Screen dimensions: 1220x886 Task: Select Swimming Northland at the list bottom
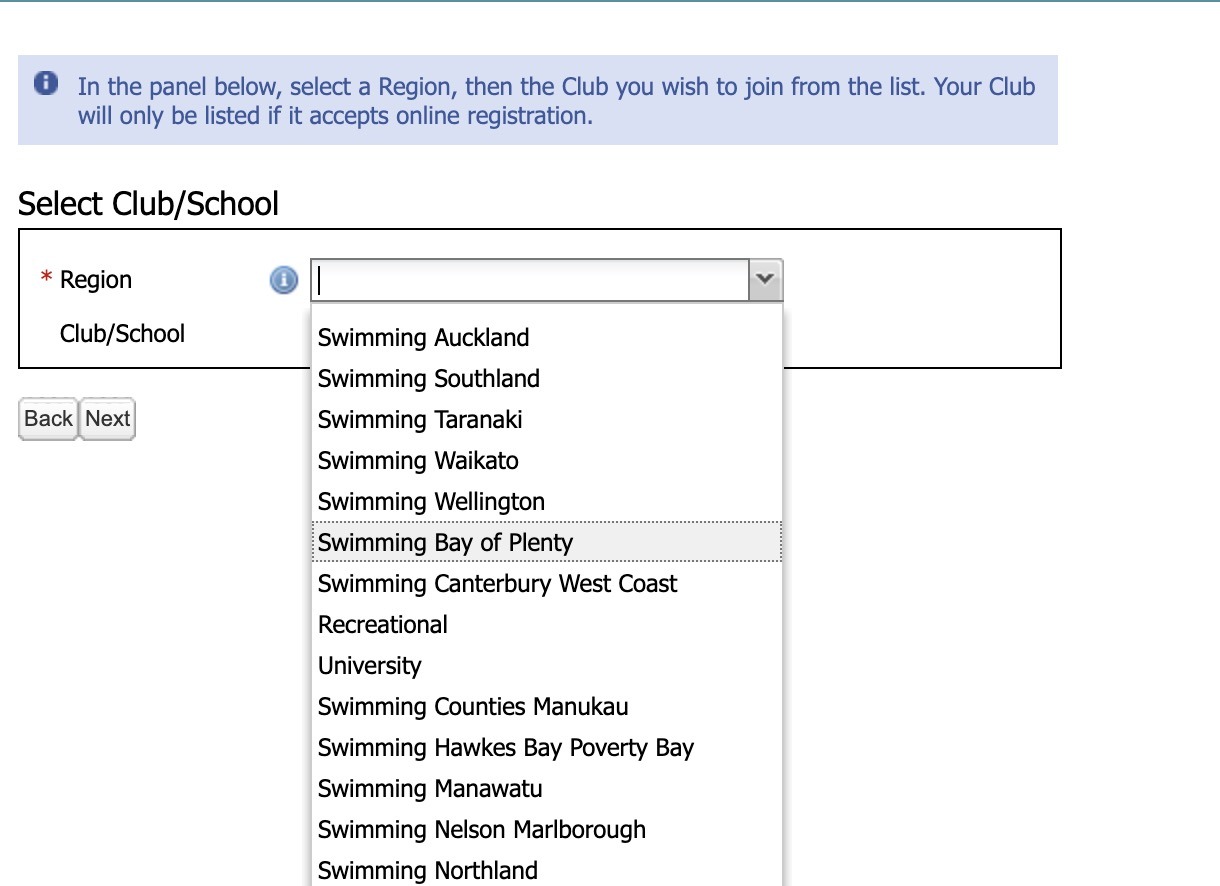(x=428, y=870)
